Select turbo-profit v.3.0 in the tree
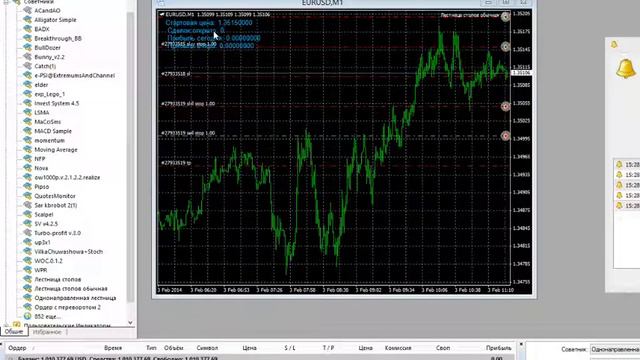 click(58, 233)
